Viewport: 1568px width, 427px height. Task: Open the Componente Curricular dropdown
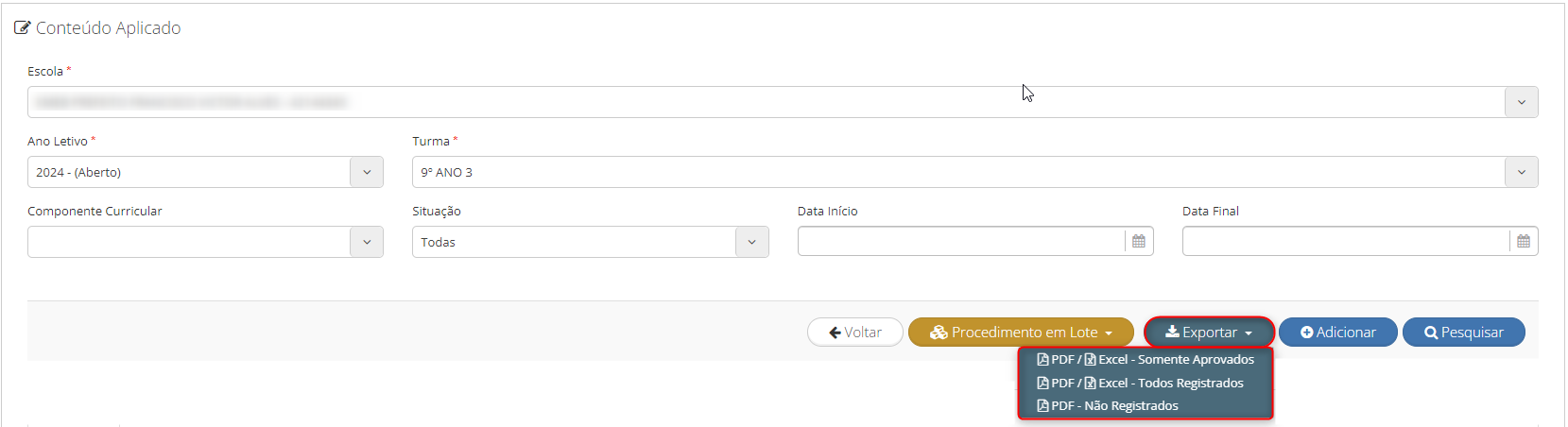coord(205,242)
